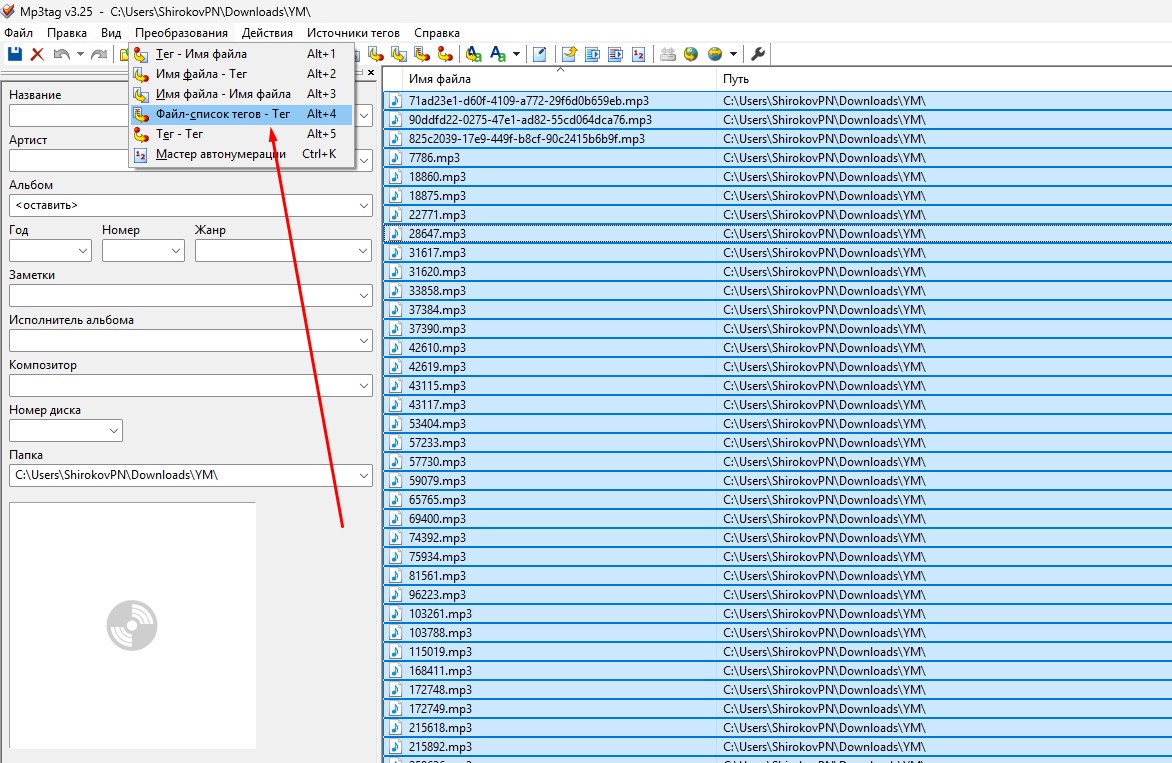The height and width of the screenshot is (763, 1172).
Task: Choose Мастер автонумерации from the menu
Action: click(x=220, y=154)
